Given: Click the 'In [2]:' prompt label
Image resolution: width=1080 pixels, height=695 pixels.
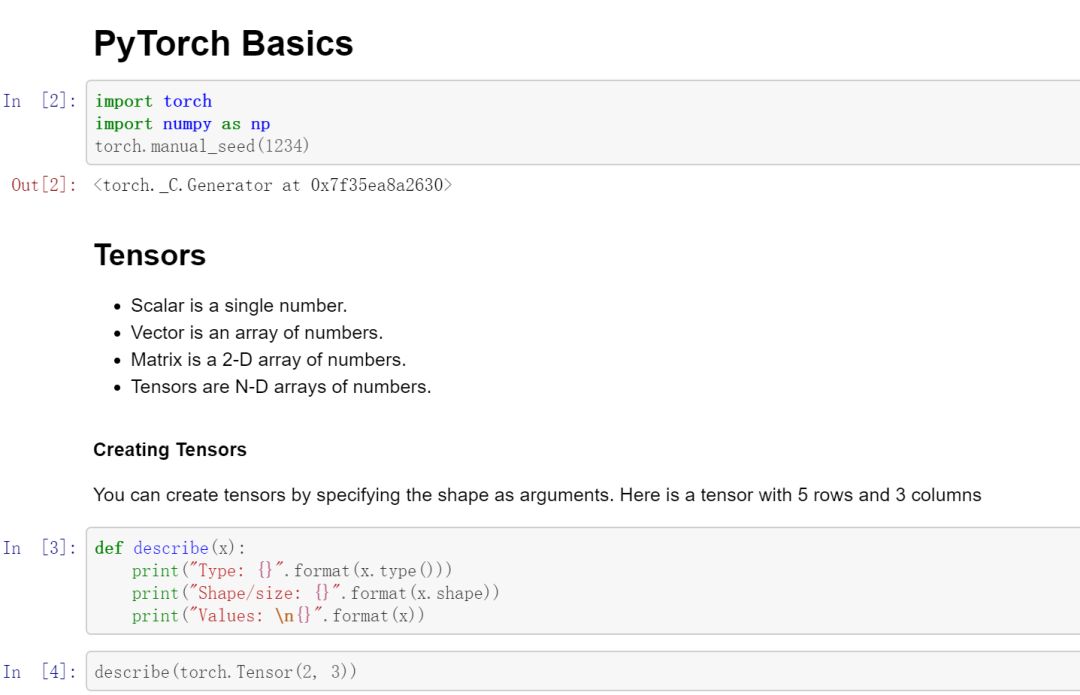Looking at the screenshot, I should (x=39, y=101).
